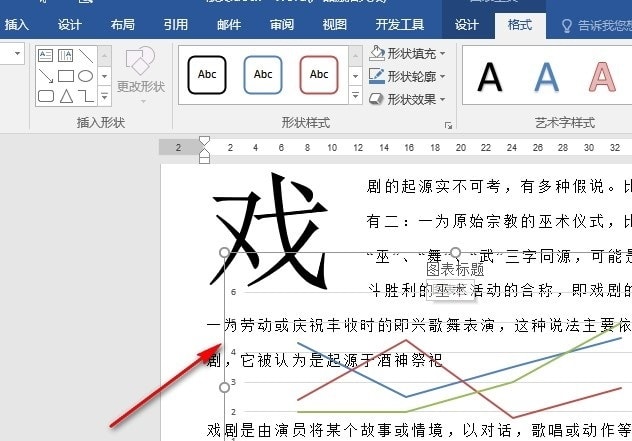632x441 pixels.
Task: Open the Shape Effects dropdown arrow
Action: click(443, 99)
